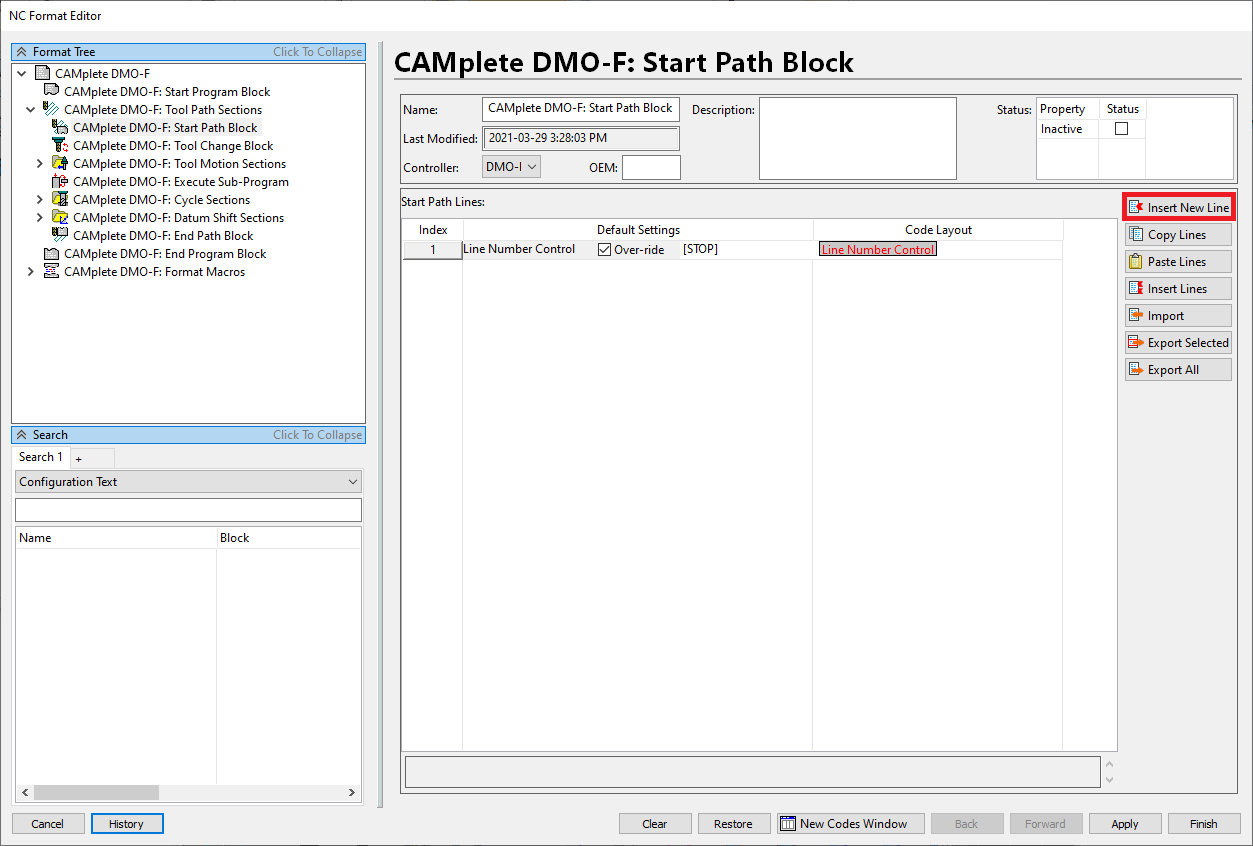Screen dimensions: 1253x846
Task: Open the Configuration Text dropdown
Action: tap(188, 482)
